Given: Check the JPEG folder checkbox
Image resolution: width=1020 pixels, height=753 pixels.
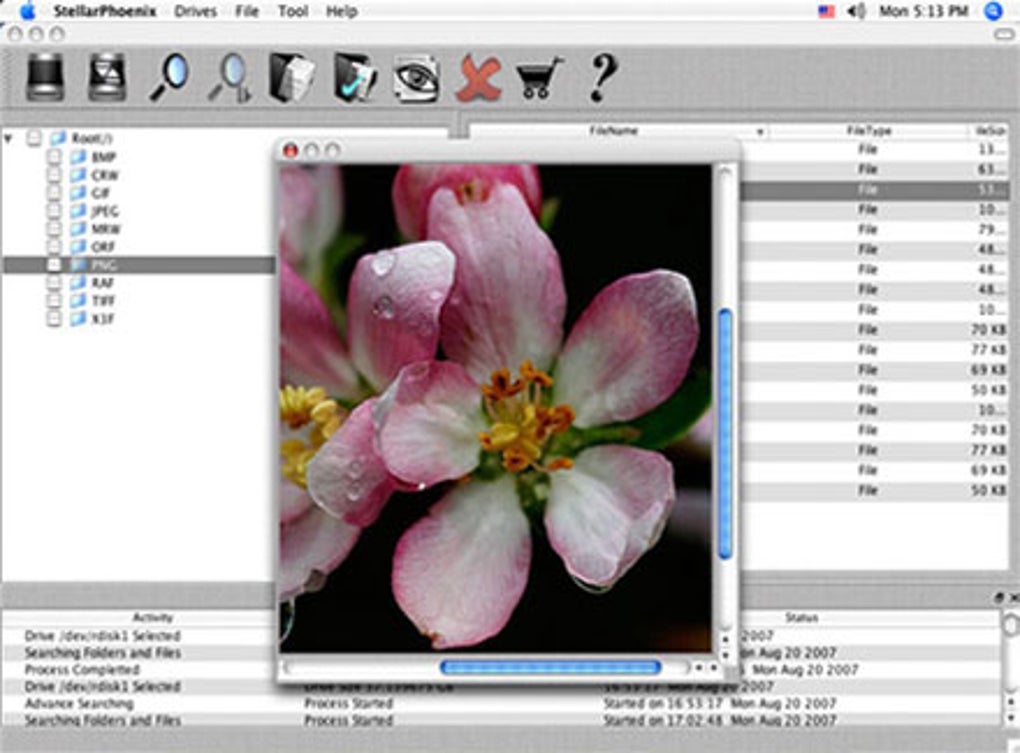Looking at the screenshot, I should click(x=54, y=211).
